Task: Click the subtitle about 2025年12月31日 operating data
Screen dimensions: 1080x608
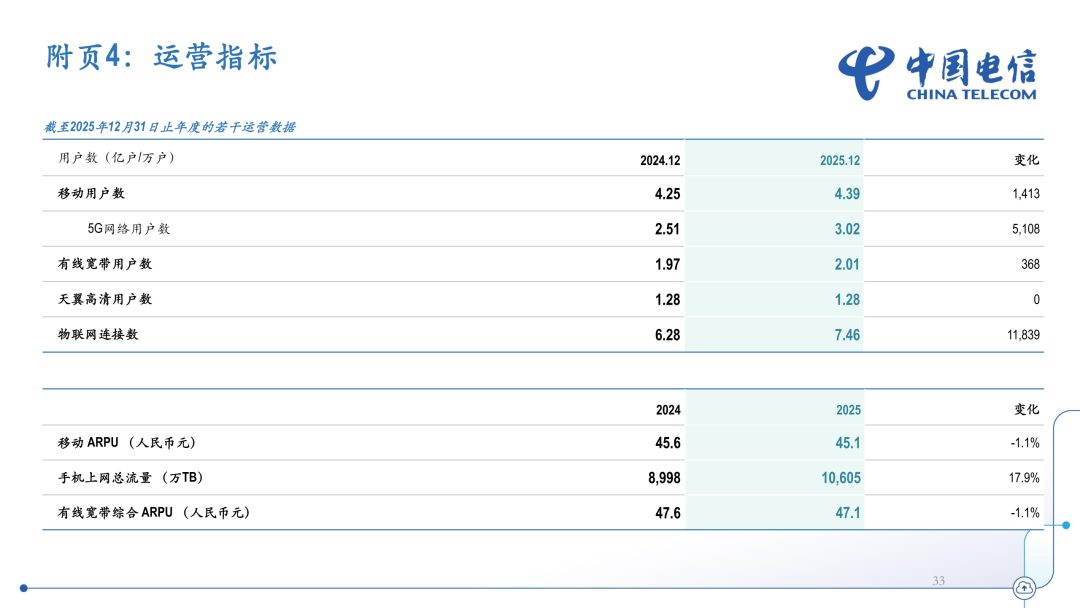Action: tap(169, 127)
